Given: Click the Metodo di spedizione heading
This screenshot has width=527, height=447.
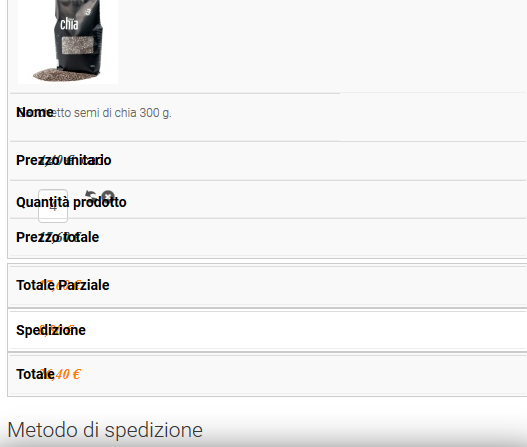Looking at the screenshot, I should tap(105, 430).
